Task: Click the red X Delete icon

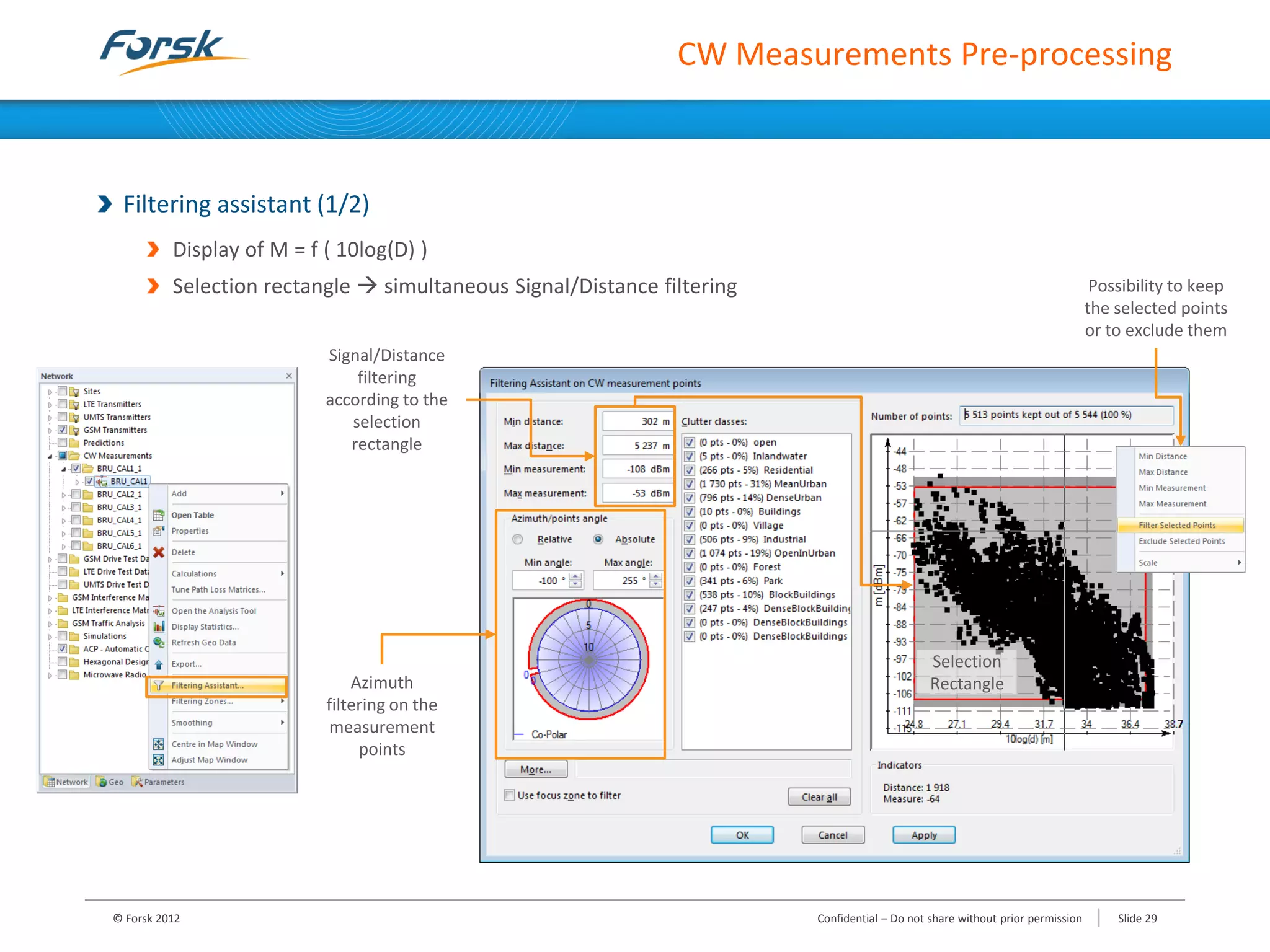Action: point(159,552)
